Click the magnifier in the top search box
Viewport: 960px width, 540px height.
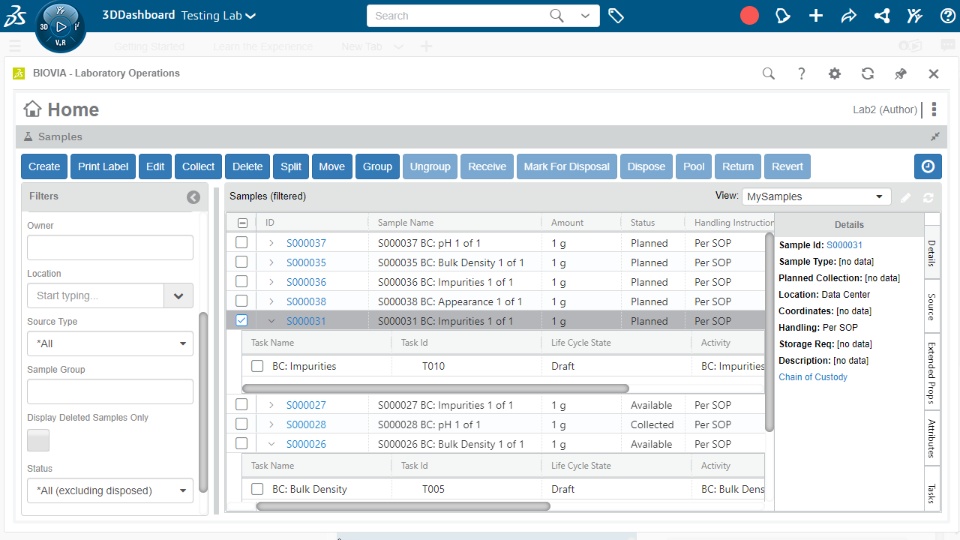(557, 15)
